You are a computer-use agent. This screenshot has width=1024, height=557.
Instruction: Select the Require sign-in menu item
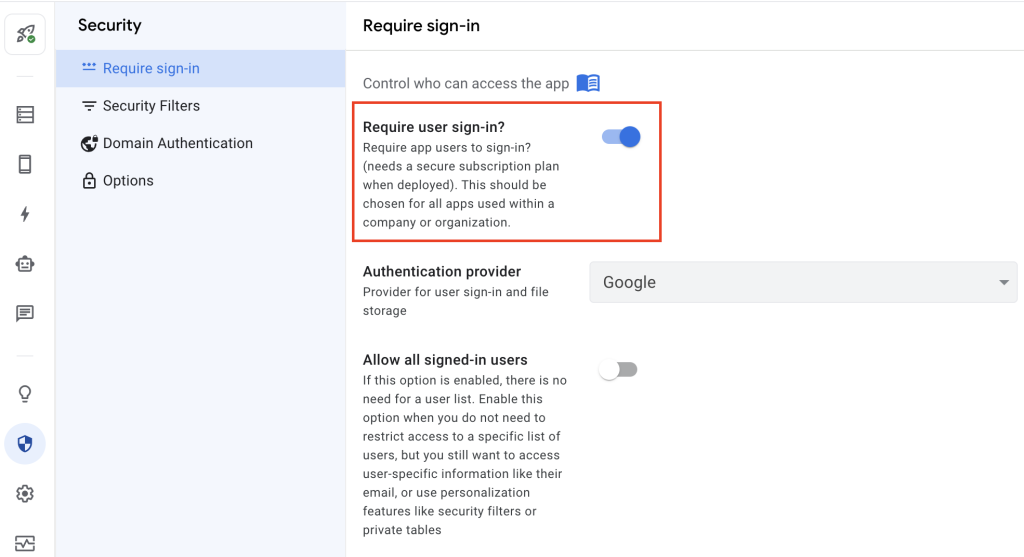tap(150, 68)
